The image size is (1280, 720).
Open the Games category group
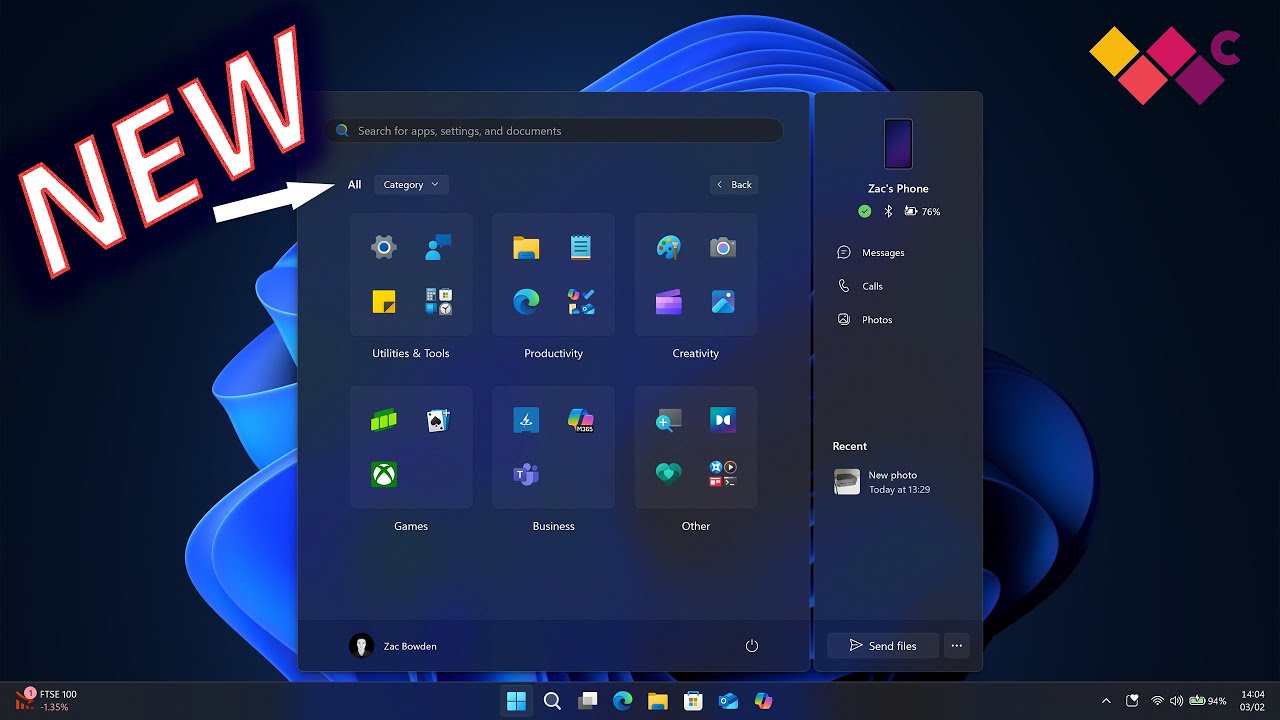click(x=410, y=447)
